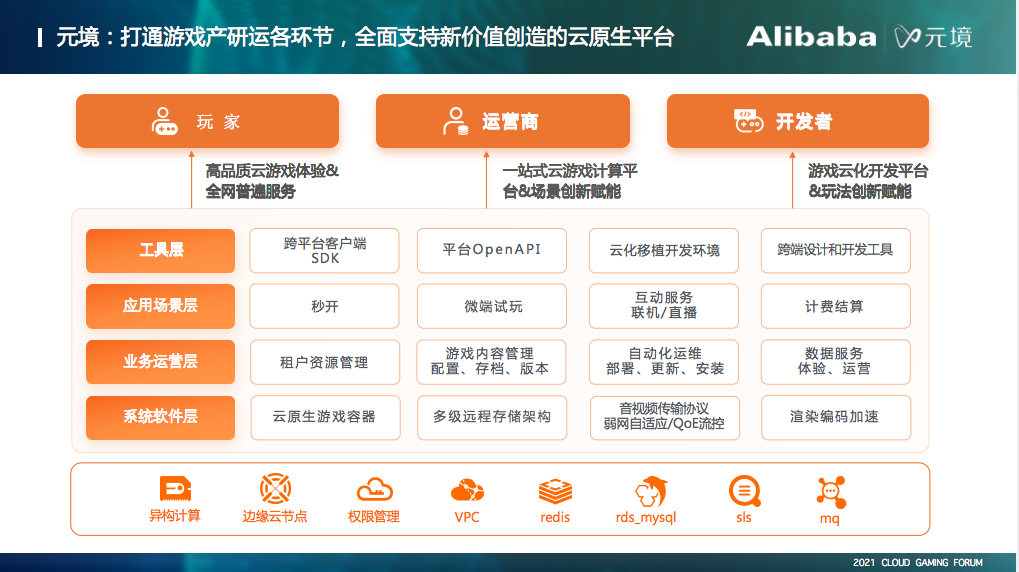Click the mq label text
Viewport: 1019px width, 572px height.
click(830, 519)
